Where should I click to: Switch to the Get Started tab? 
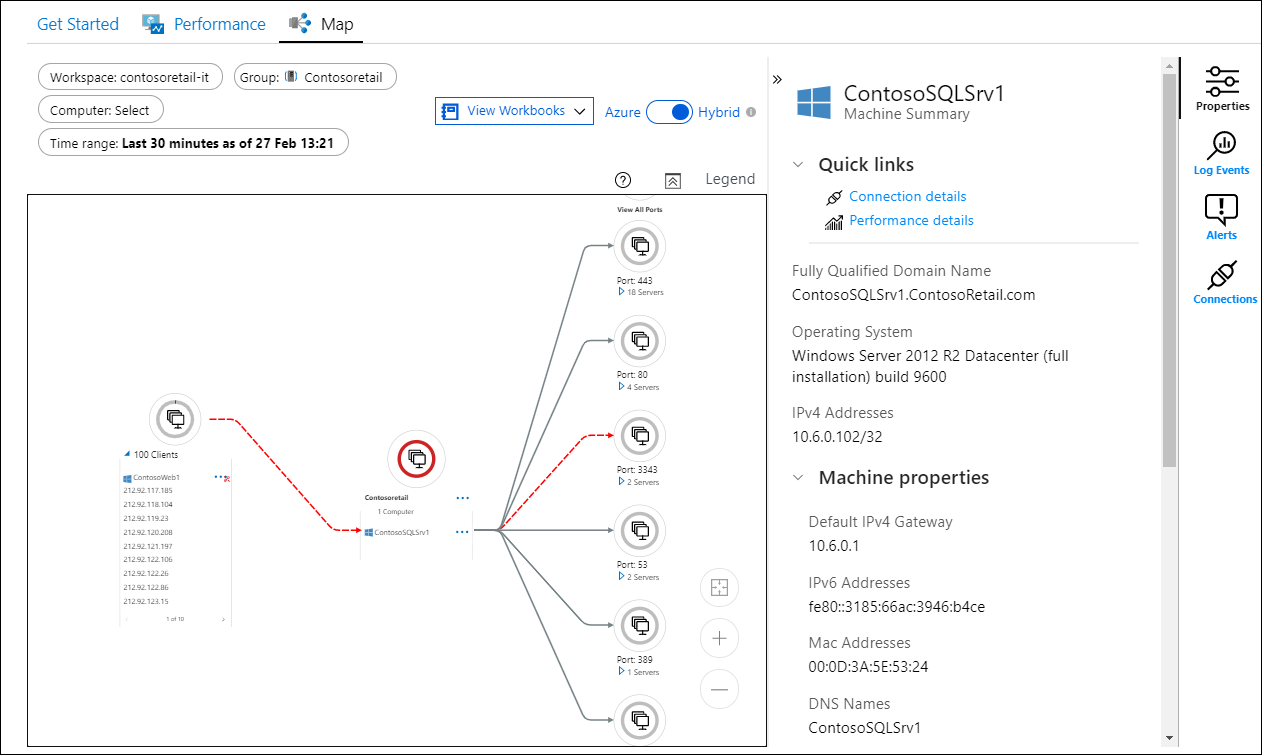(77, 24)
